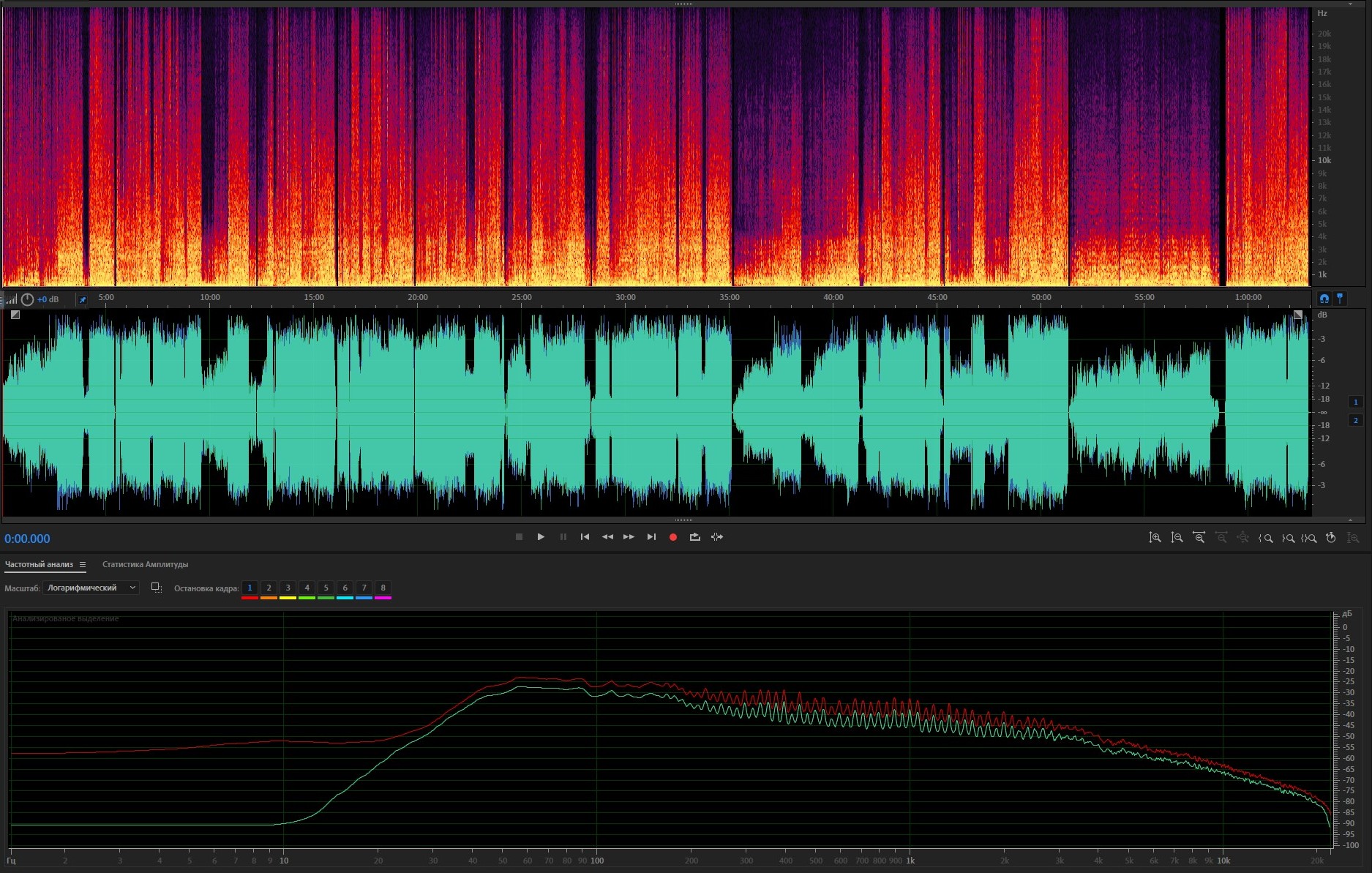Click the skip selection icon
Screen dimensions: 1372x873
coord(717,537)
